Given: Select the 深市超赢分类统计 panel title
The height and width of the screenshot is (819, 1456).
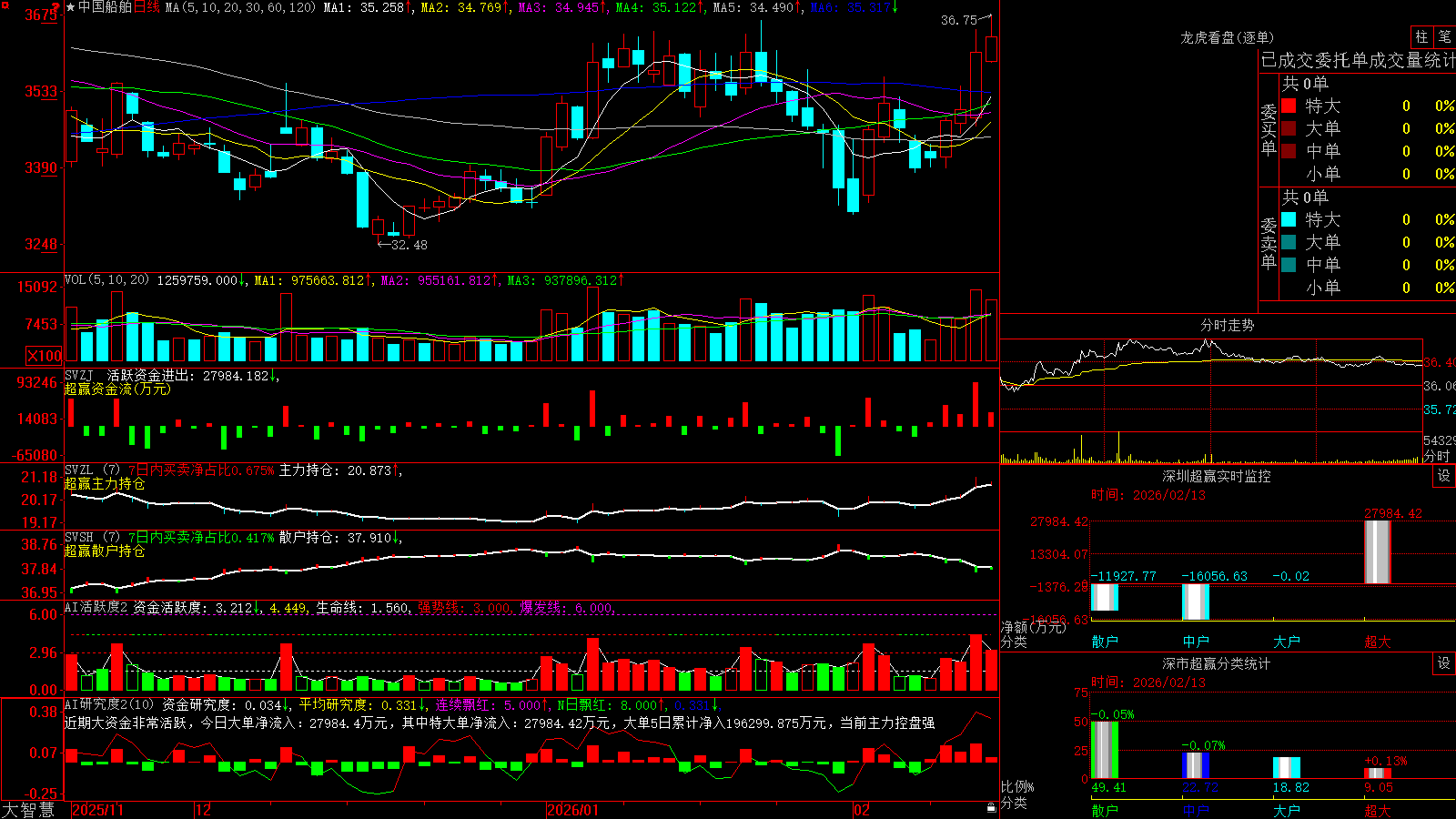Looking at the screenshot, I should point(1216,663).
